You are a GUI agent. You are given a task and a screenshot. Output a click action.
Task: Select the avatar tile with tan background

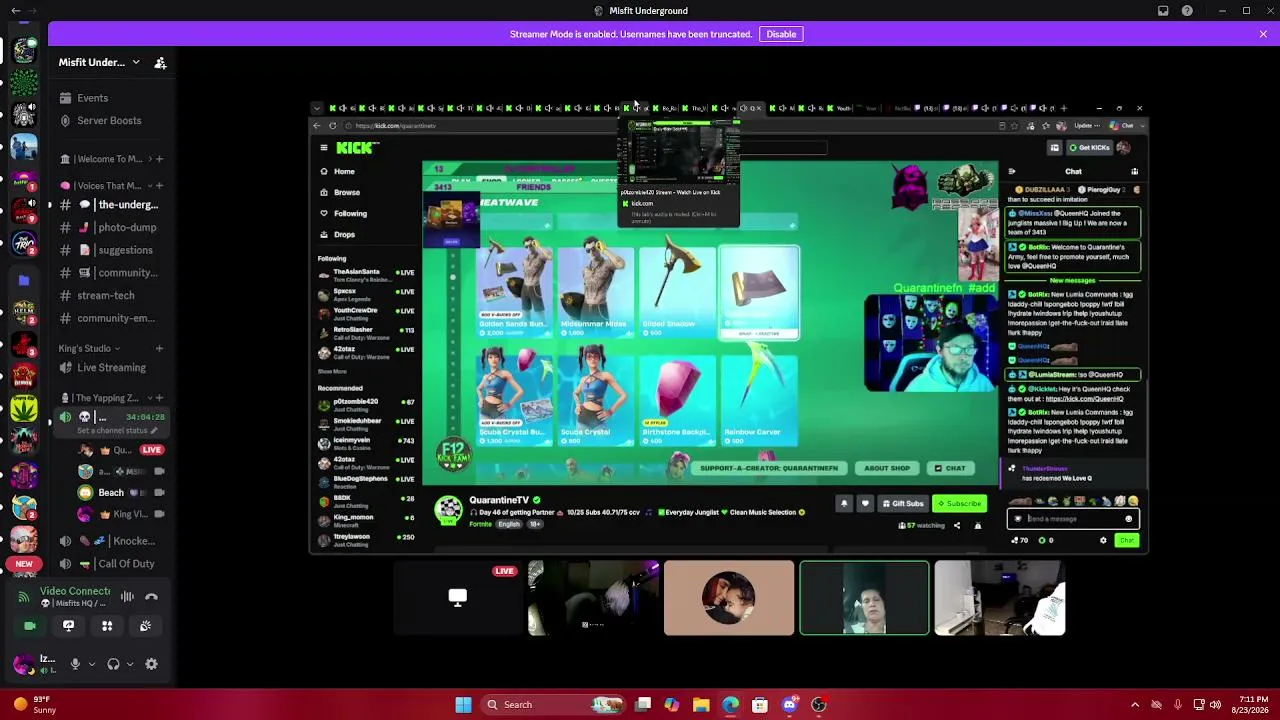(x=729, y=598)
